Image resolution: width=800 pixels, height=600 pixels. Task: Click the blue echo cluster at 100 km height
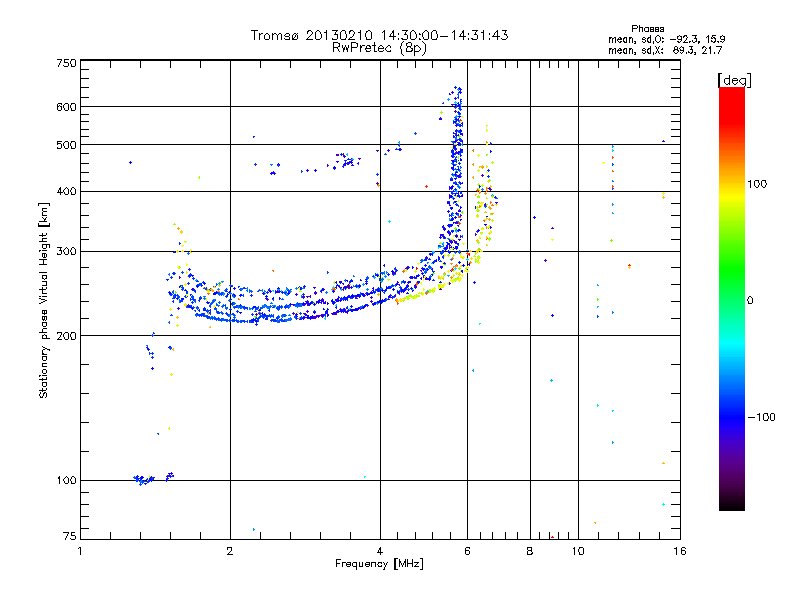(144, 480)
